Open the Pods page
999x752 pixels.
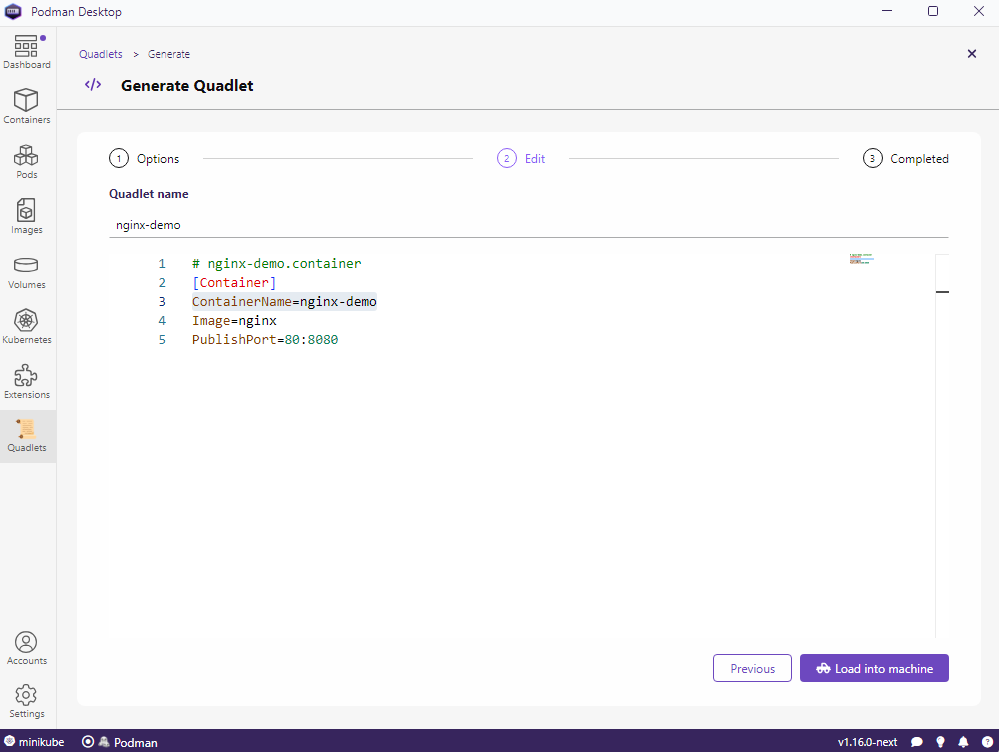point(27,161)
